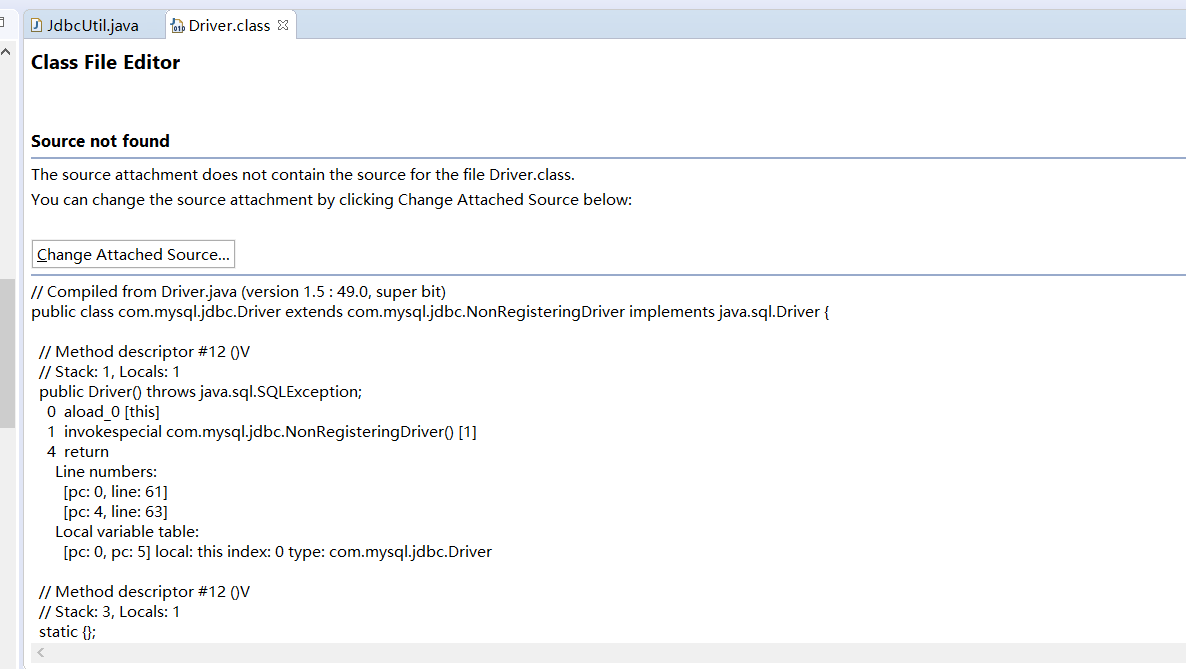The height and width of the screenshot is (669, 1186).
Task: Select the Driver.class editor tab
Action: coord(229,26)
